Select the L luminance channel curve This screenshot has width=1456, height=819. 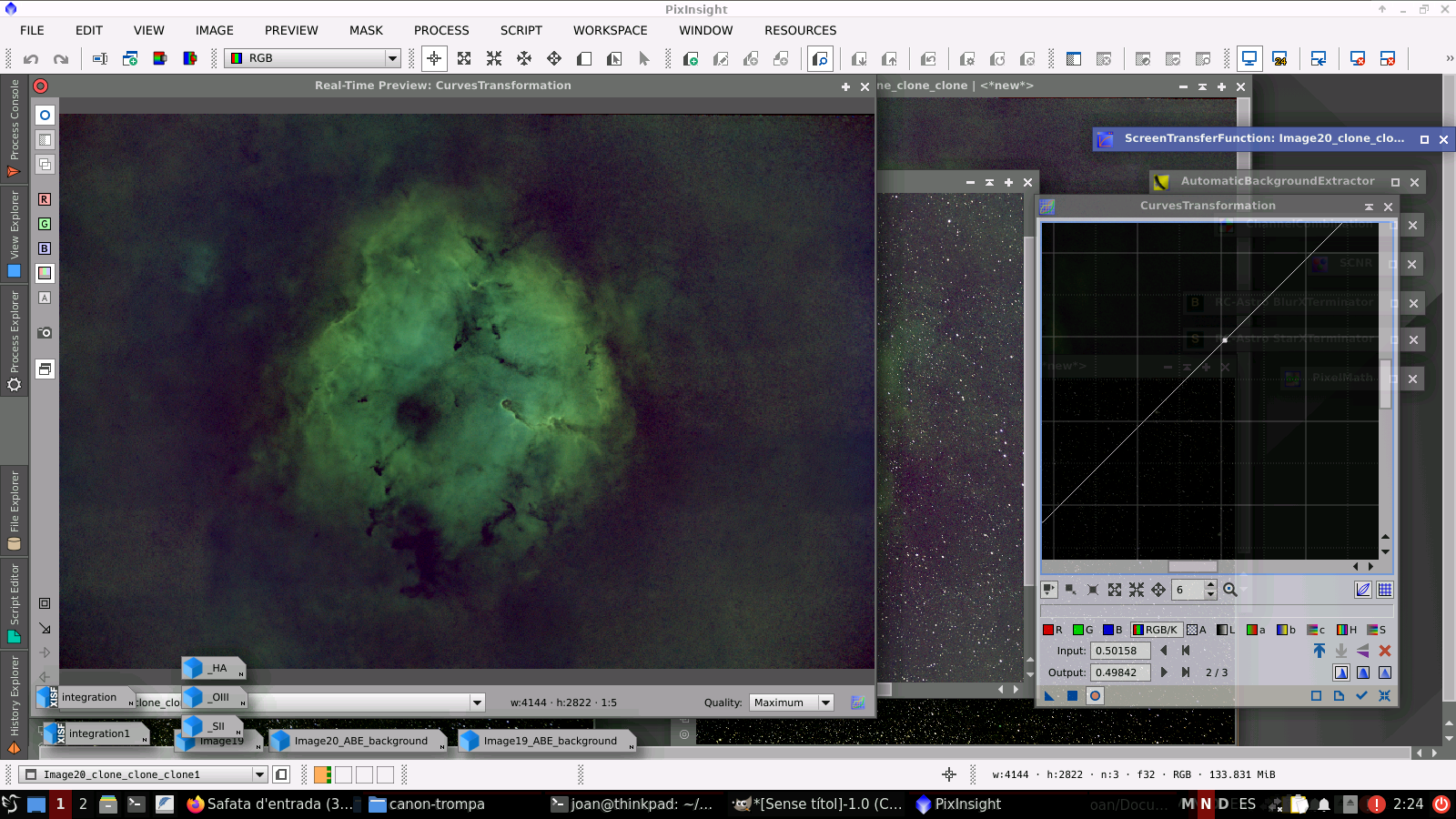[1226, 630]
